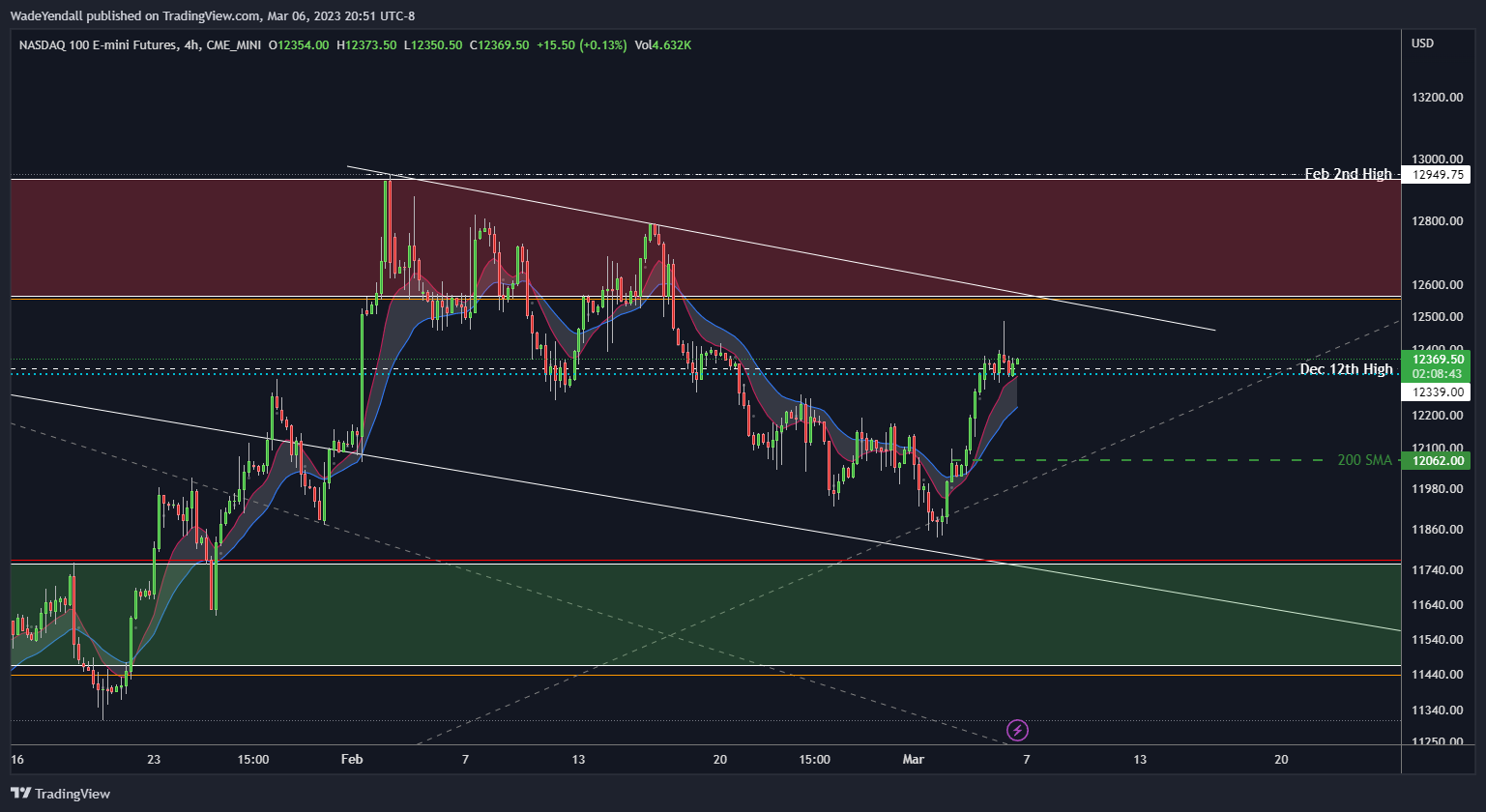Click the "Feb 2nd High" line label
The width and height of the screenshot is (1486, 812).
click(1348, 174)
